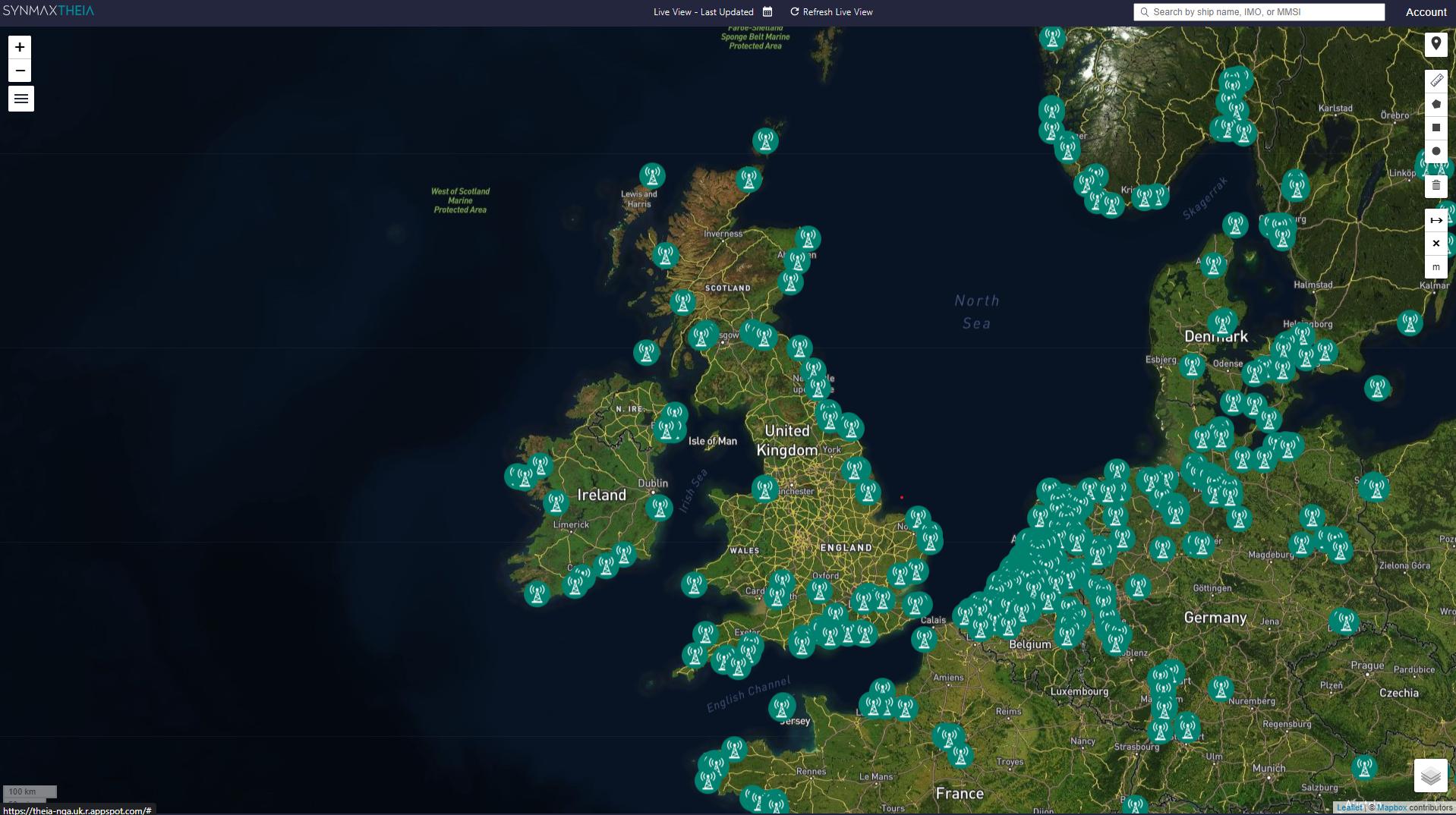The width and height of the screenshot is (1456, 815).
Task: Open the hamburger menu panel
Action: tap(21, 99)
